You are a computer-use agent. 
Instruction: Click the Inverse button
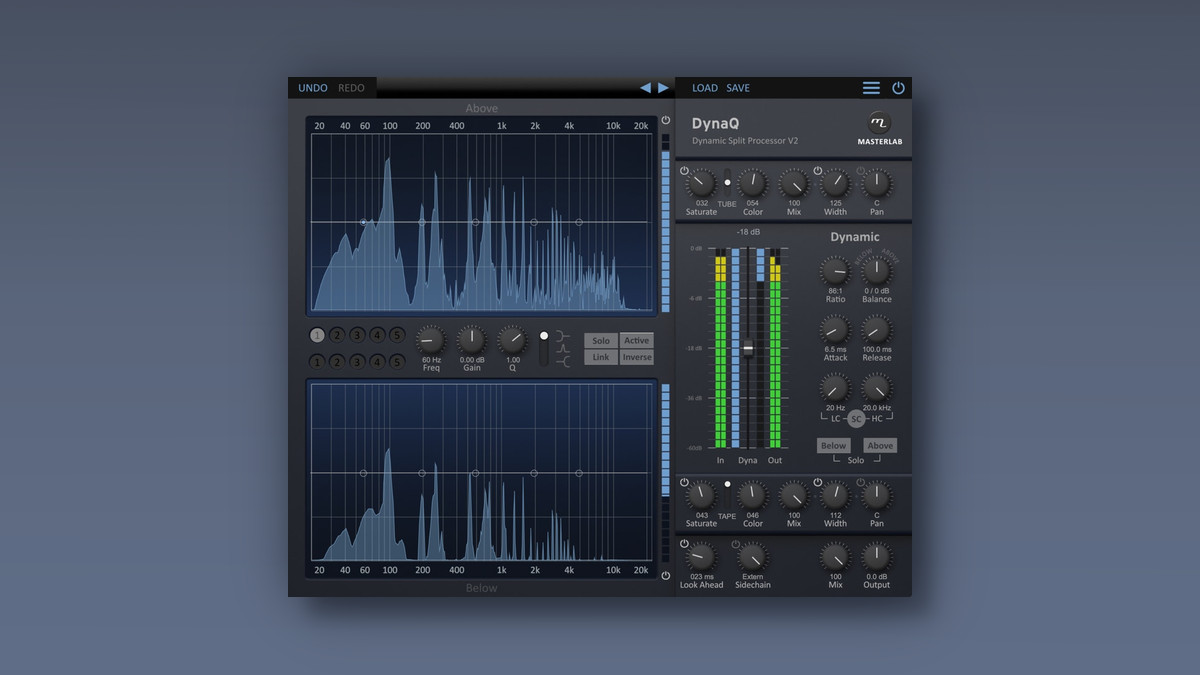637,357
